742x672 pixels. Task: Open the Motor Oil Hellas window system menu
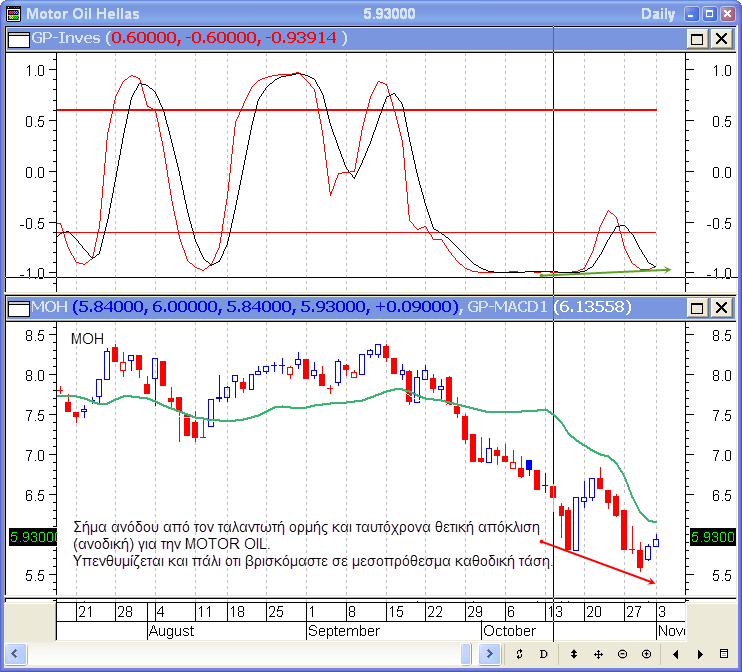point(12,14)
